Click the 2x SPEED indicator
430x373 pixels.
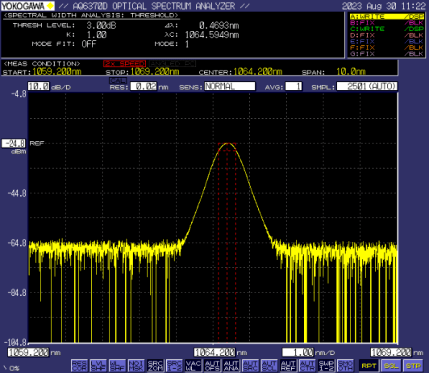click(124, 63)
